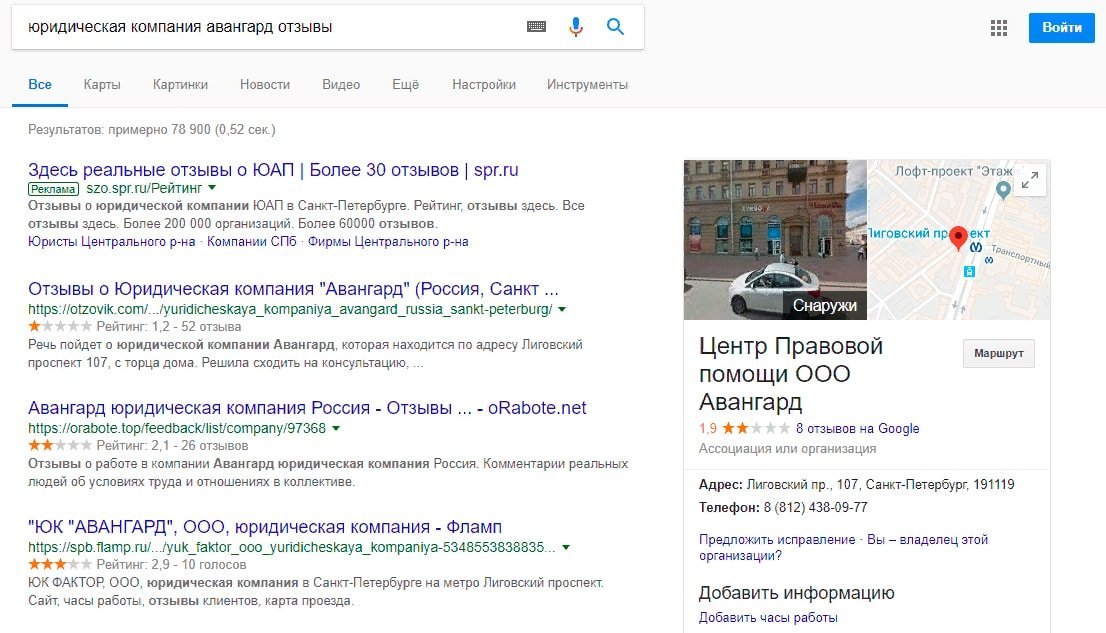Click the spb.flamp.ru green URL text
1106x633 pixels.
(x=291, y=547)
